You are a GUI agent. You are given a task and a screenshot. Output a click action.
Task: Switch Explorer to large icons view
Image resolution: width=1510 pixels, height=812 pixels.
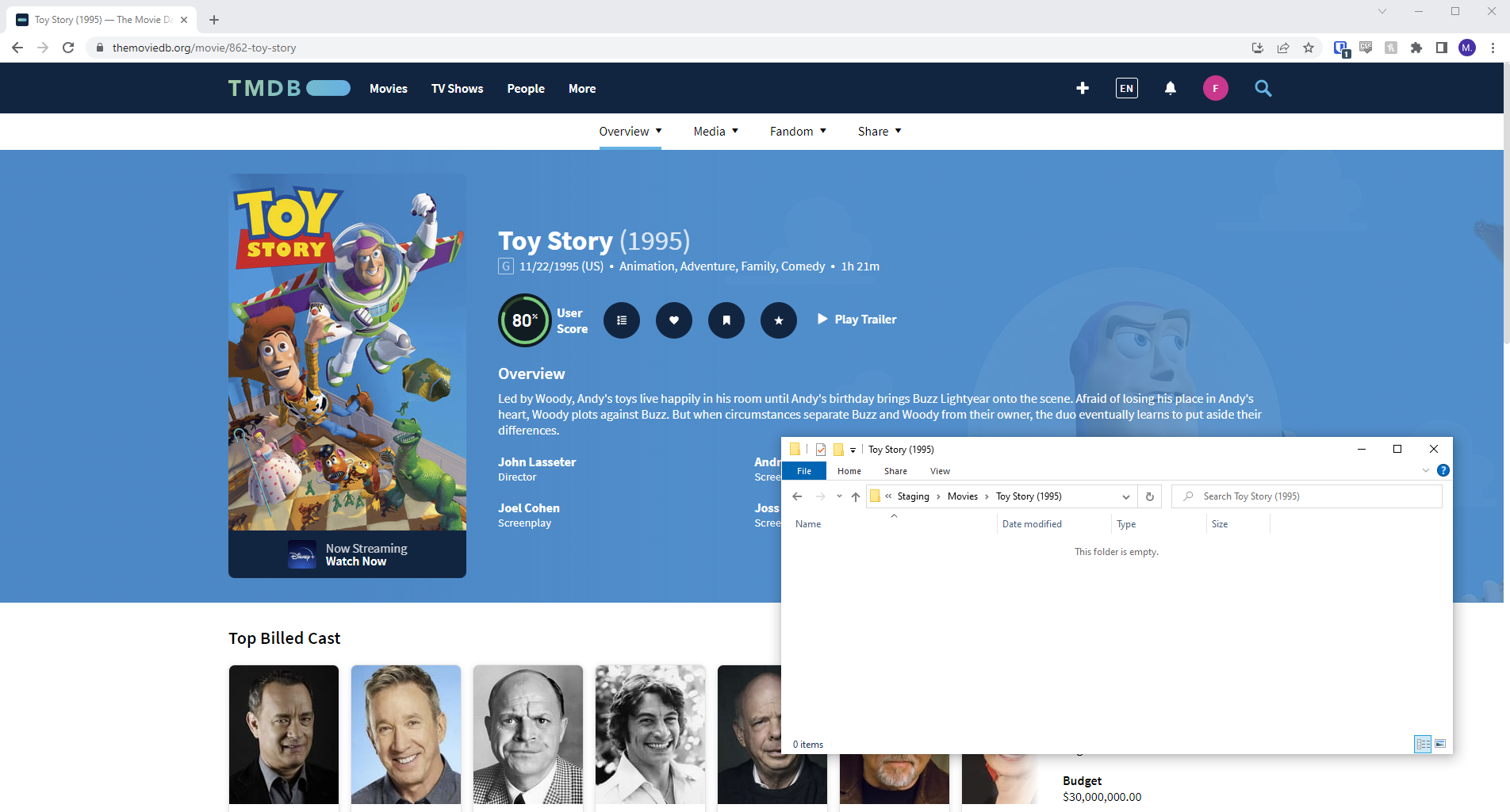(x=1440, y=744)
